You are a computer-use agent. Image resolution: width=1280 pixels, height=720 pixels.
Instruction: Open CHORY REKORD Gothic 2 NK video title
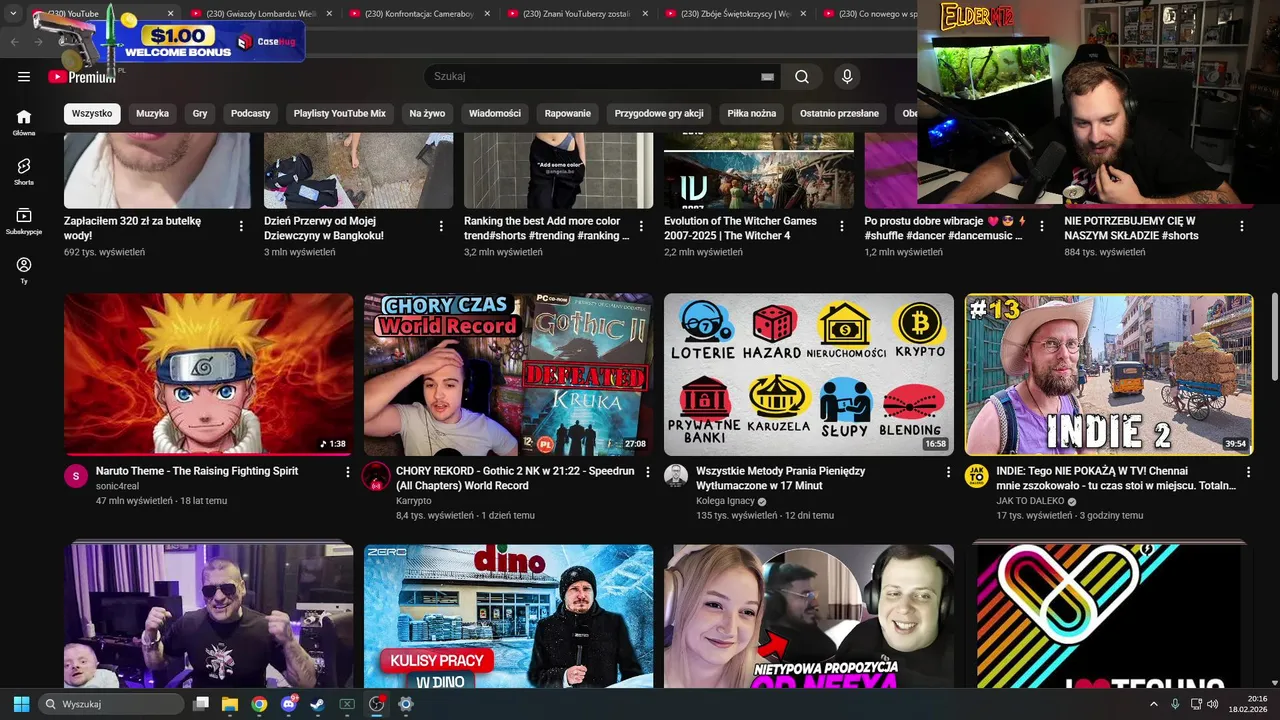[x=515, y=478]
